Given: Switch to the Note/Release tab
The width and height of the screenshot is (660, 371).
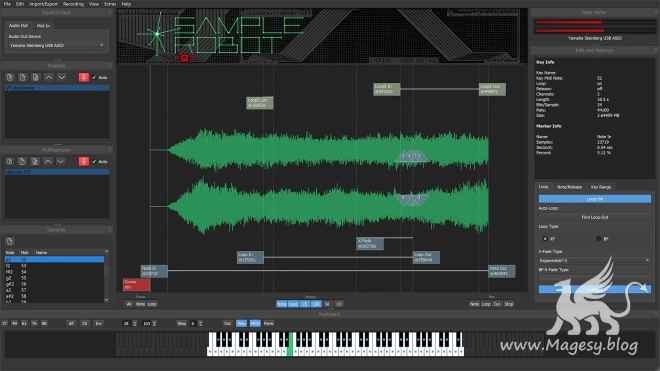Looking at the screenshot, I should tap(570, 187).
